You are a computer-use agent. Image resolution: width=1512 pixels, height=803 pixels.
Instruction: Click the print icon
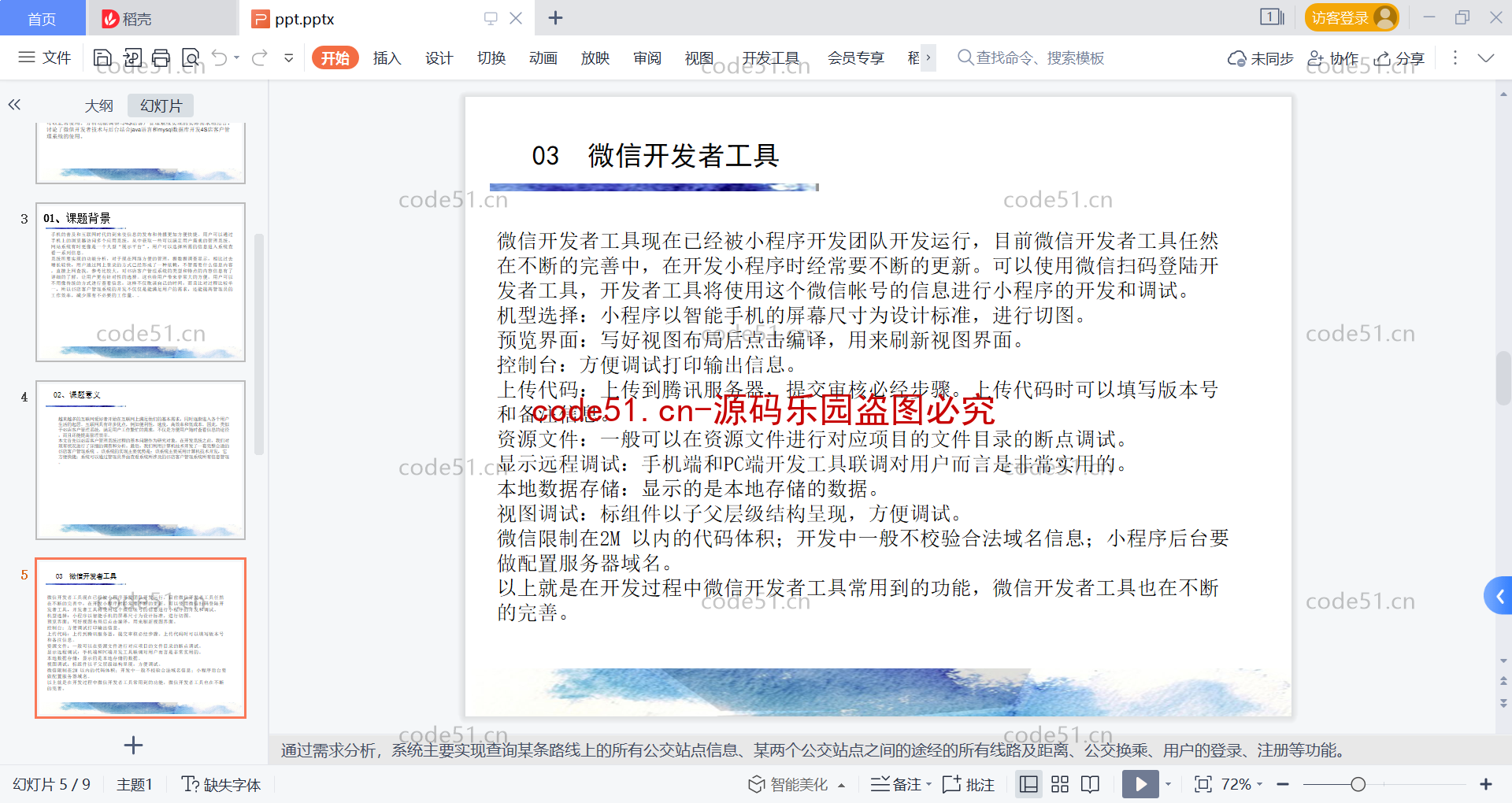[x=161, y=57]
